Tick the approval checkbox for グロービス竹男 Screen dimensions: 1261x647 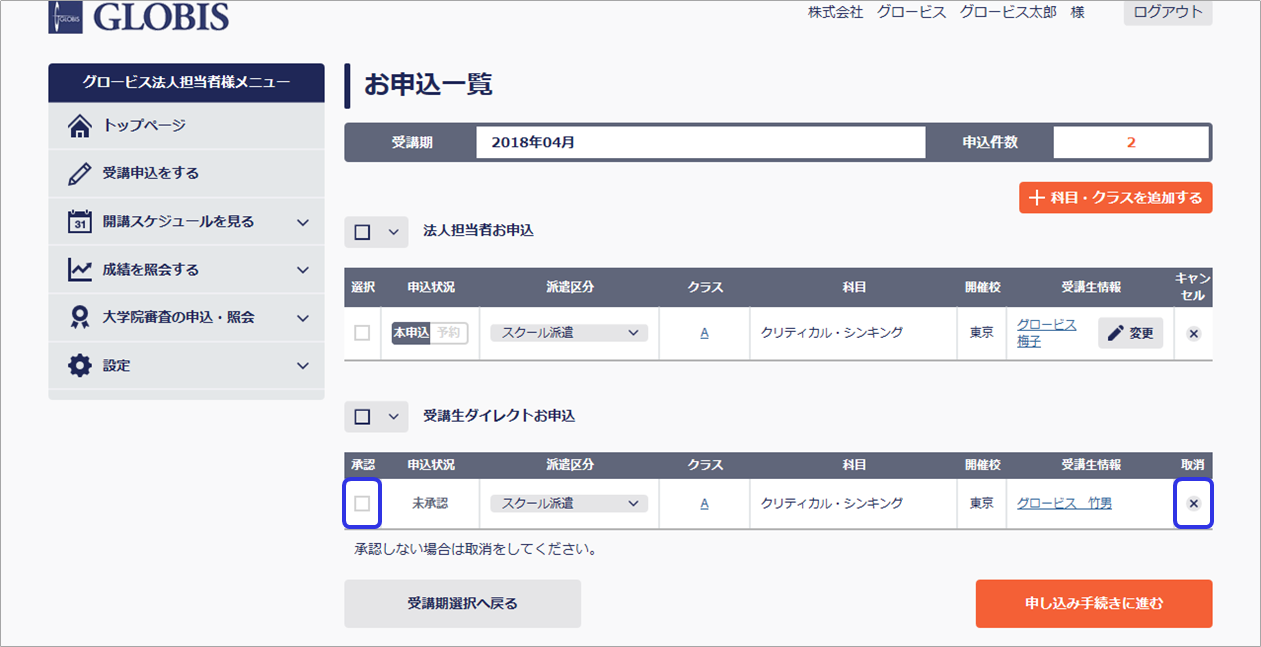click(x=362, y=503)
